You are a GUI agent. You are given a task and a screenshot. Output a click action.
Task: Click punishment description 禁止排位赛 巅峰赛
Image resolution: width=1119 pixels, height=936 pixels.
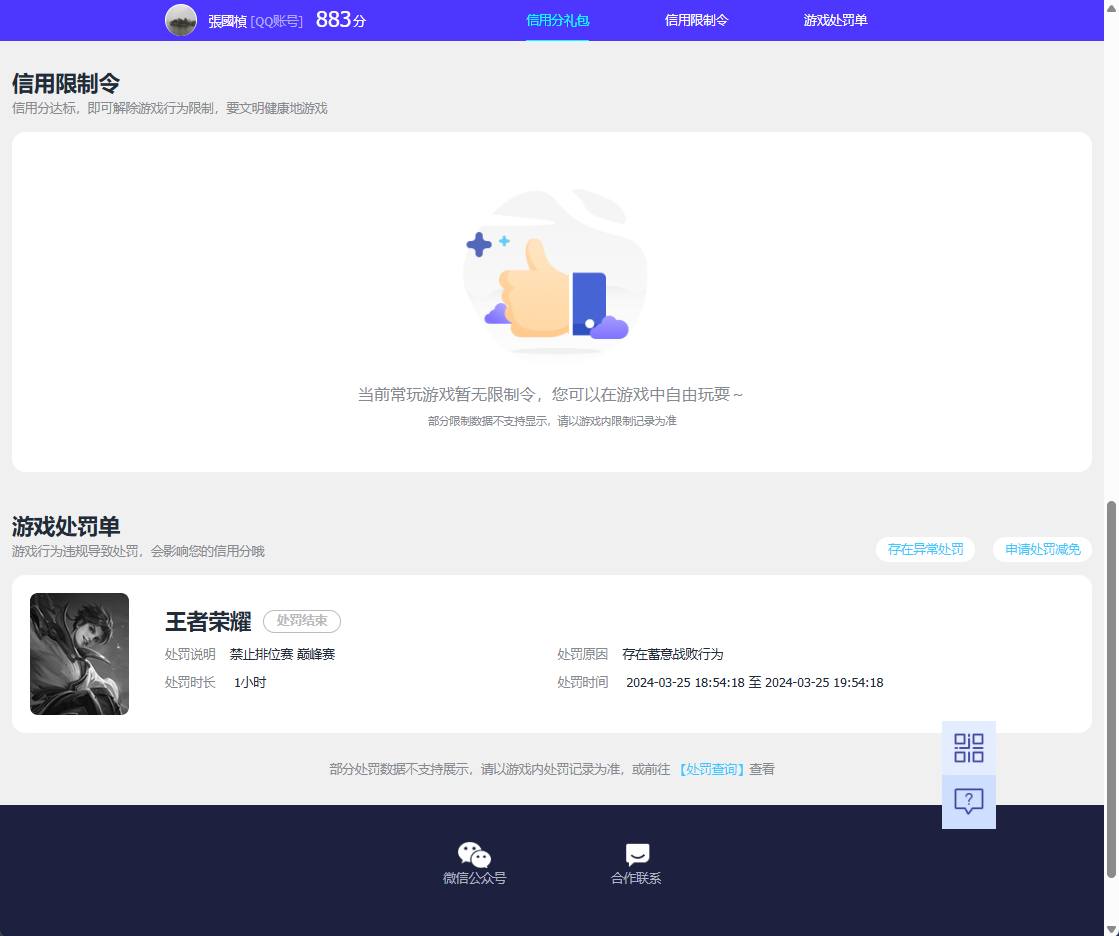(x=282, y=654)
